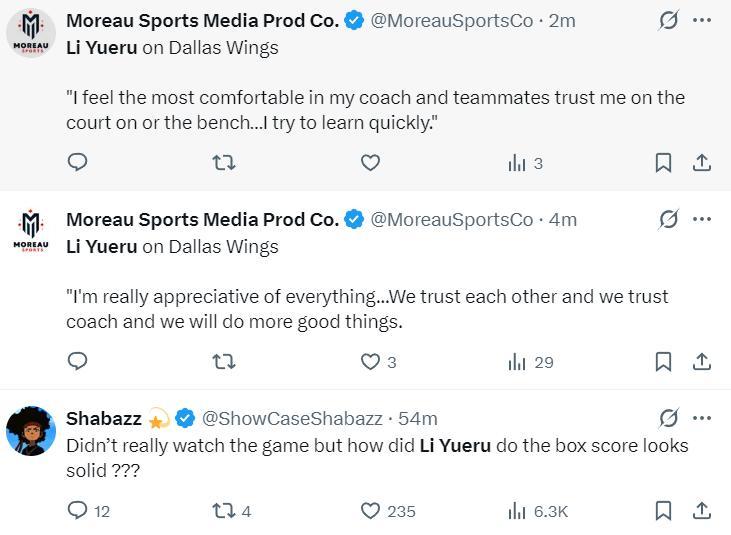The image size is (731, 535).
Task: Click Shabazz's profile avatar
Action: click(31, 431)
